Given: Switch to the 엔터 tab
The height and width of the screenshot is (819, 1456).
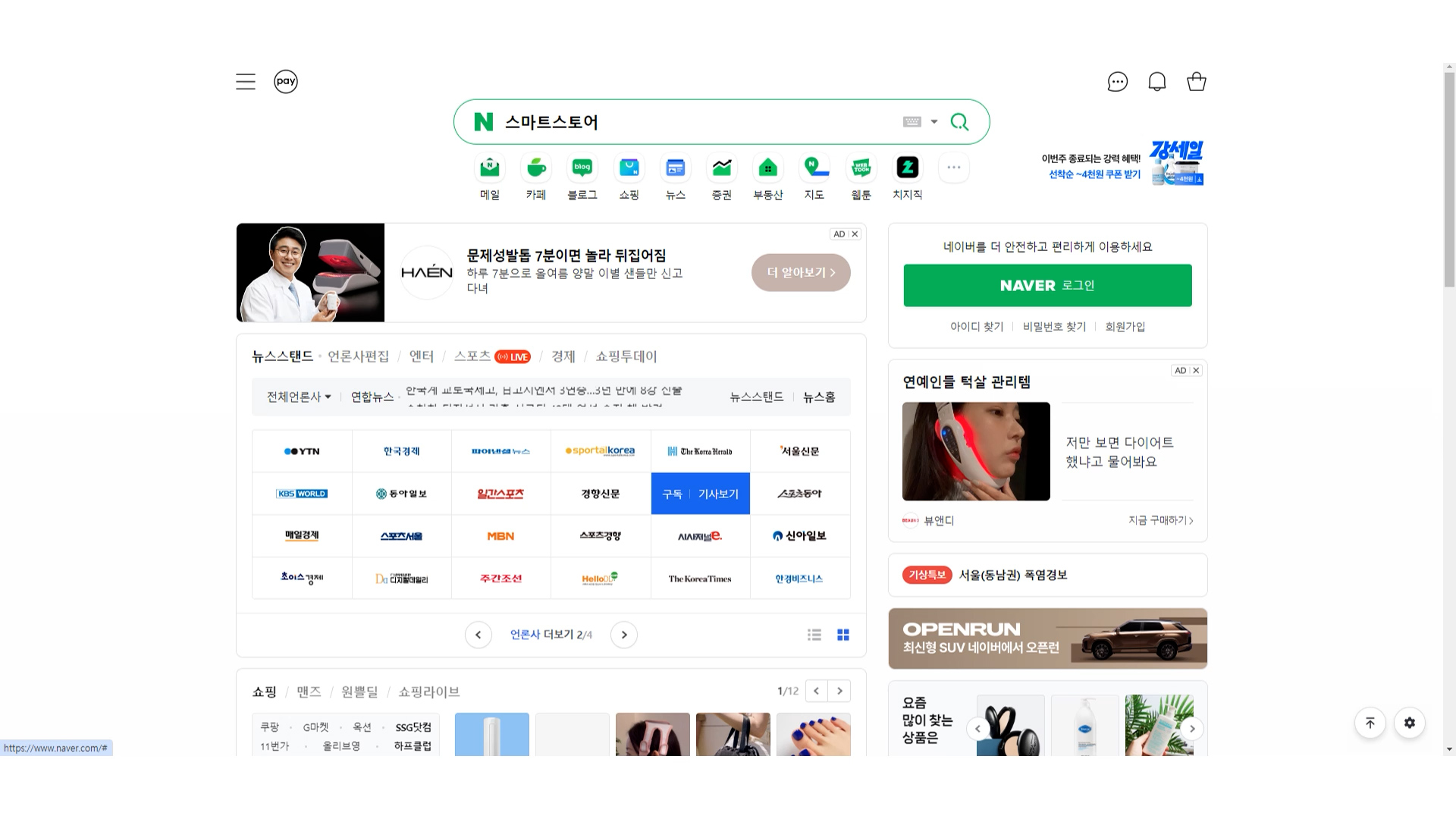Looking at the screenshot, I should pyautogui.click(x=421, y=356).
